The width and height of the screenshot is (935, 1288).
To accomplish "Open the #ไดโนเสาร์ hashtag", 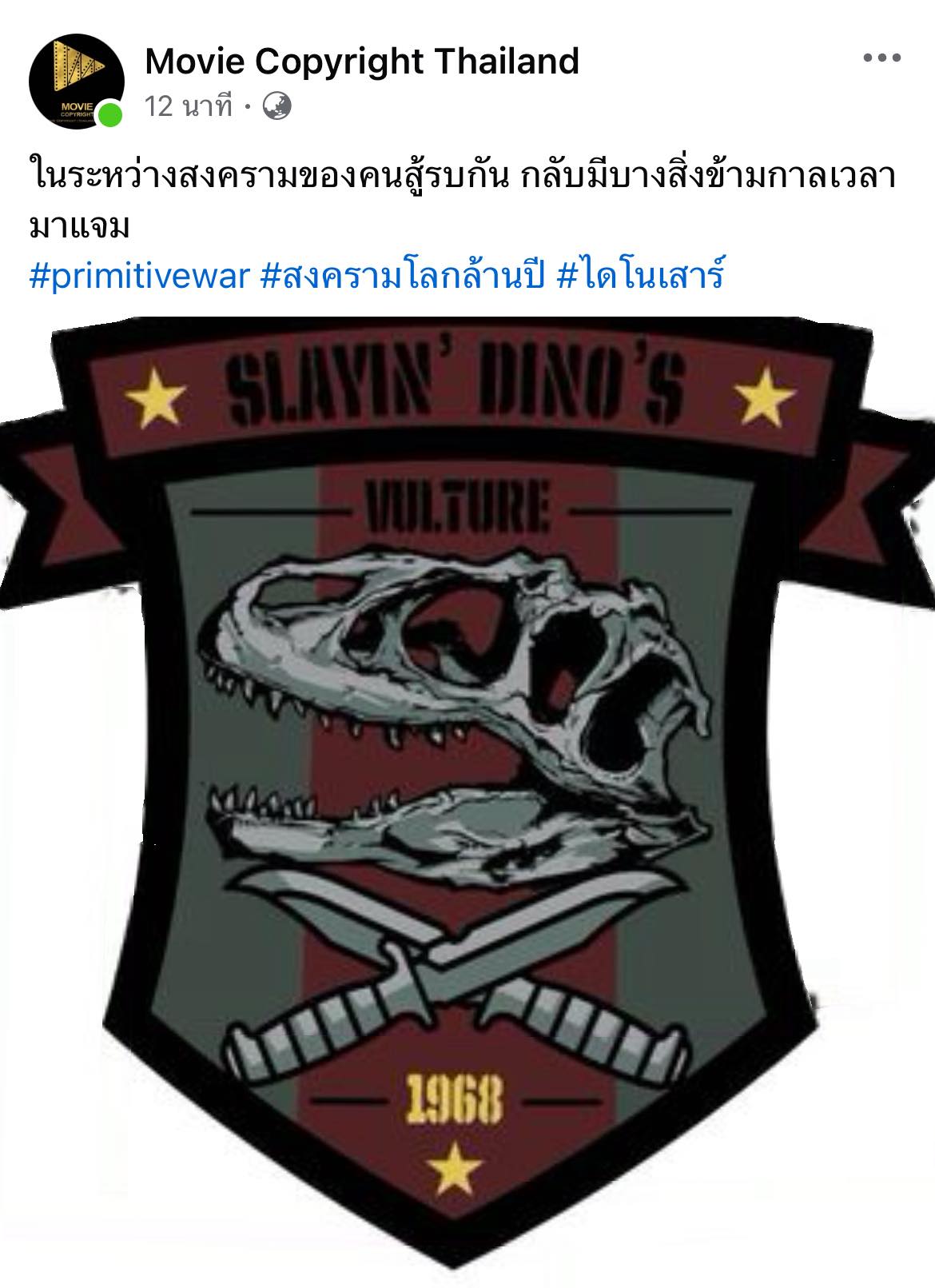I will click(639, 277).
